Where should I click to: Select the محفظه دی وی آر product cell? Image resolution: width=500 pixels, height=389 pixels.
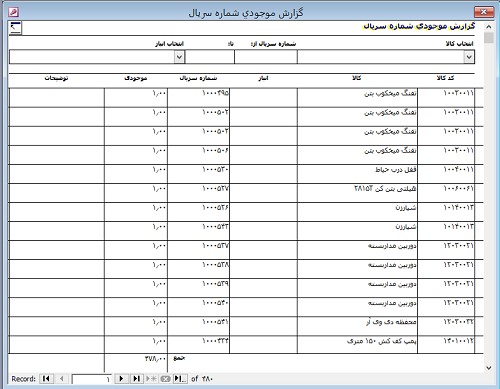(x=357, y=326)
